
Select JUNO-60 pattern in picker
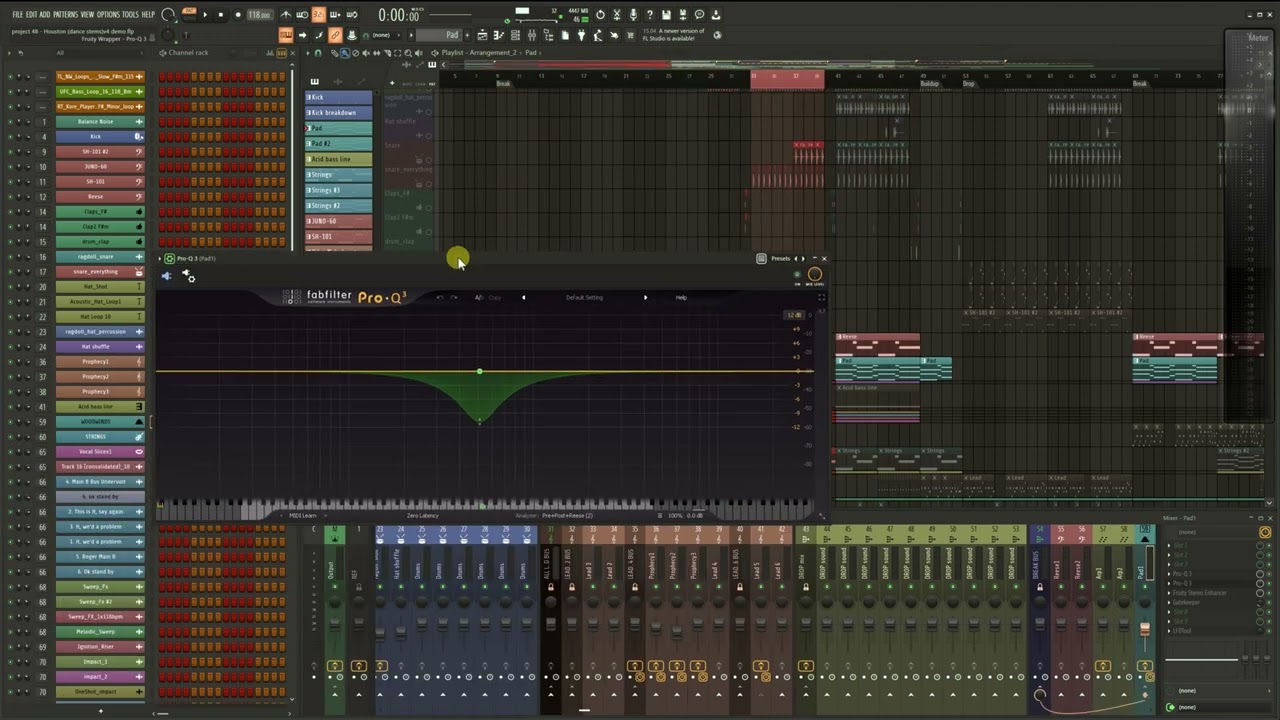click(x=339, y=221)
